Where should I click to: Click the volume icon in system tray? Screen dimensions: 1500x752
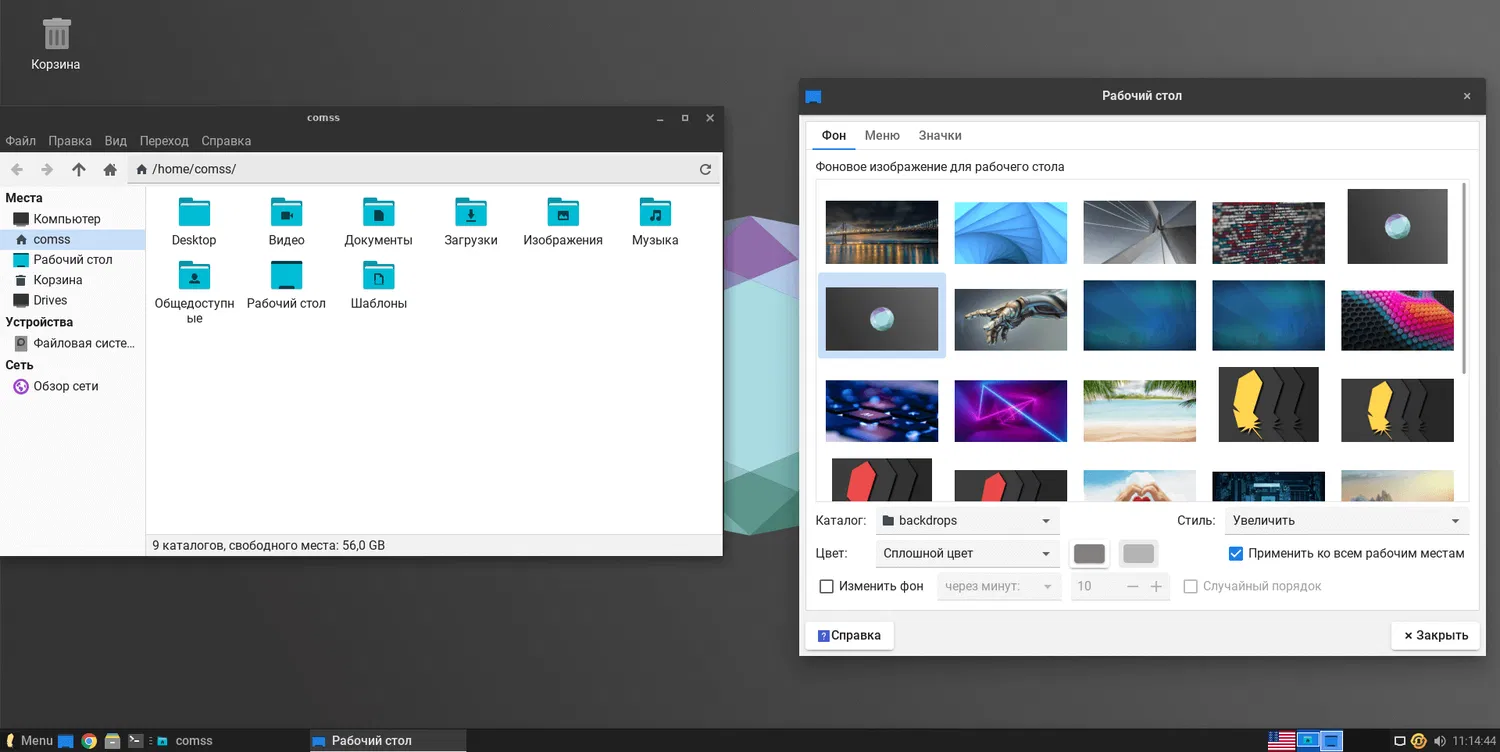pyautogui.click(x=1439, y=741)
